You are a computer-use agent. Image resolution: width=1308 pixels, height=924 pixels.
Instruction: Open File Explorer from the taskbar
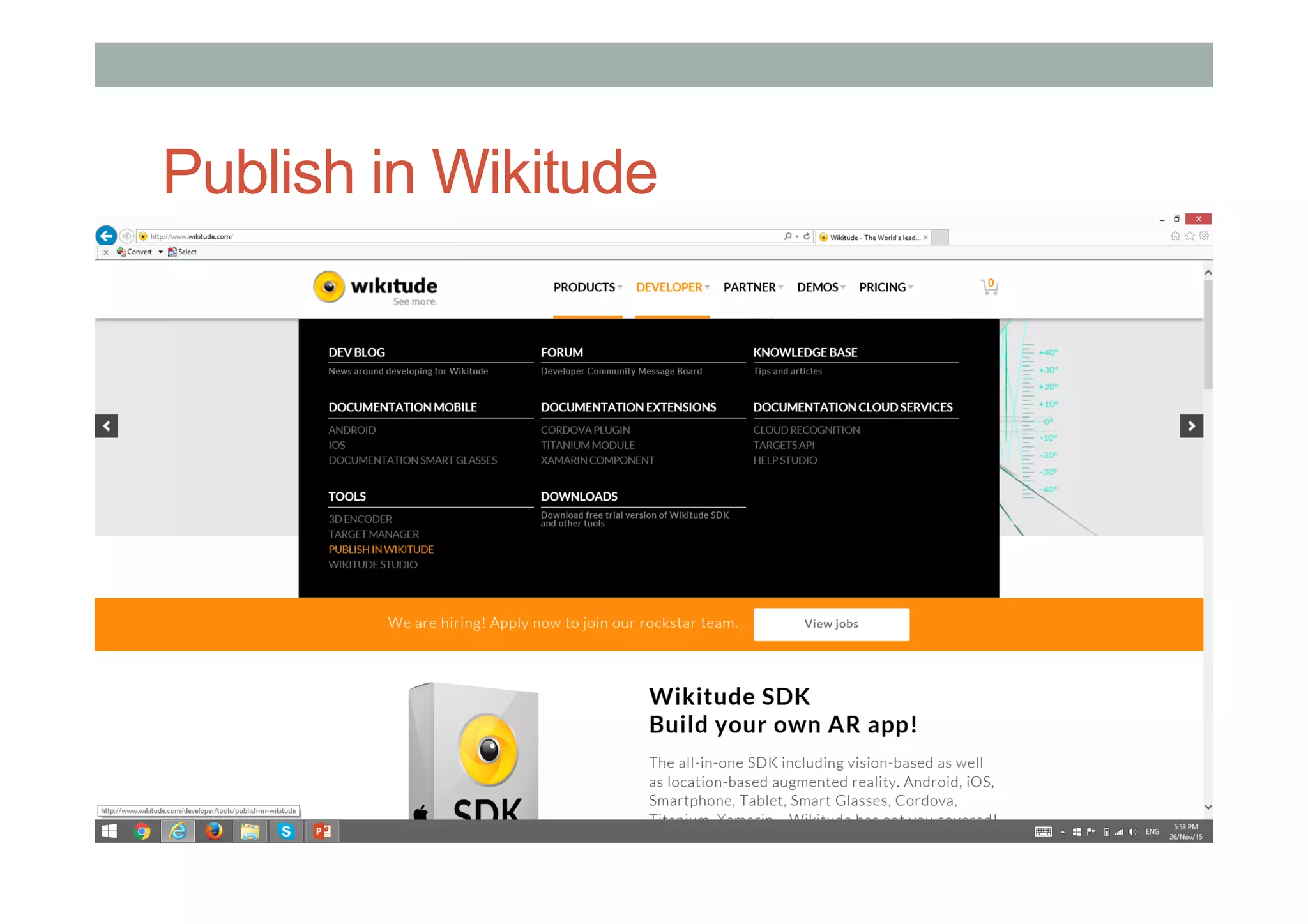coord(250,831)
